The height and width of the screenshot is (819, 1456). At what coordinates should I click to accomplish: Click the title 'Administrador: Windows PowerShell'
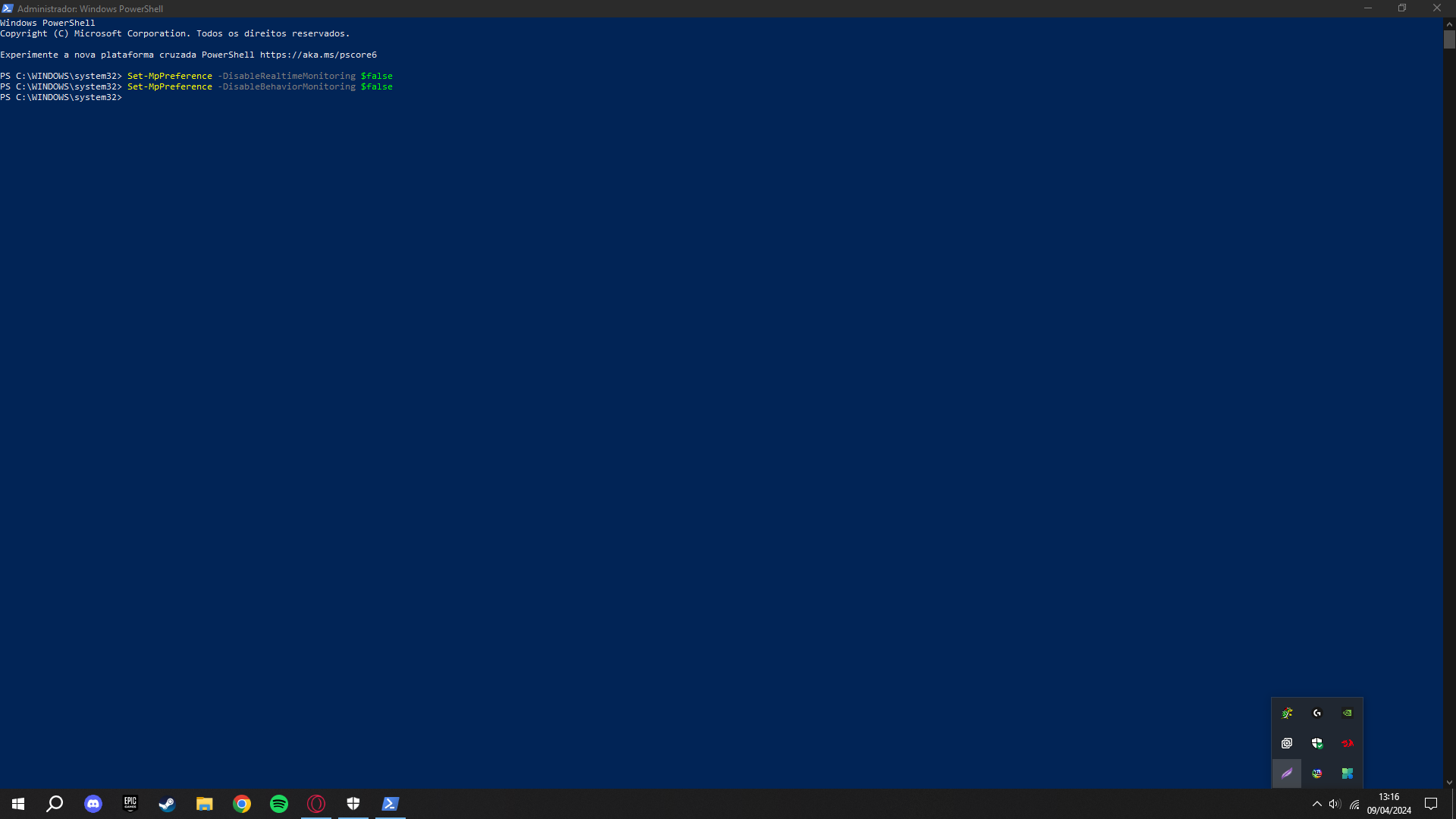[x=90, y=9]
